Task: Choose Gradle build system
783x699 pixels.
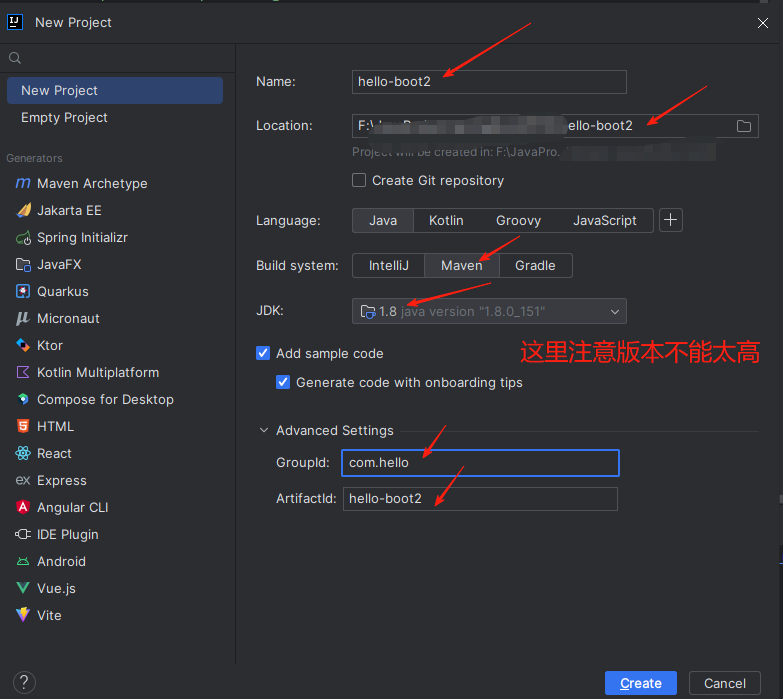Action: pos(535,266)
